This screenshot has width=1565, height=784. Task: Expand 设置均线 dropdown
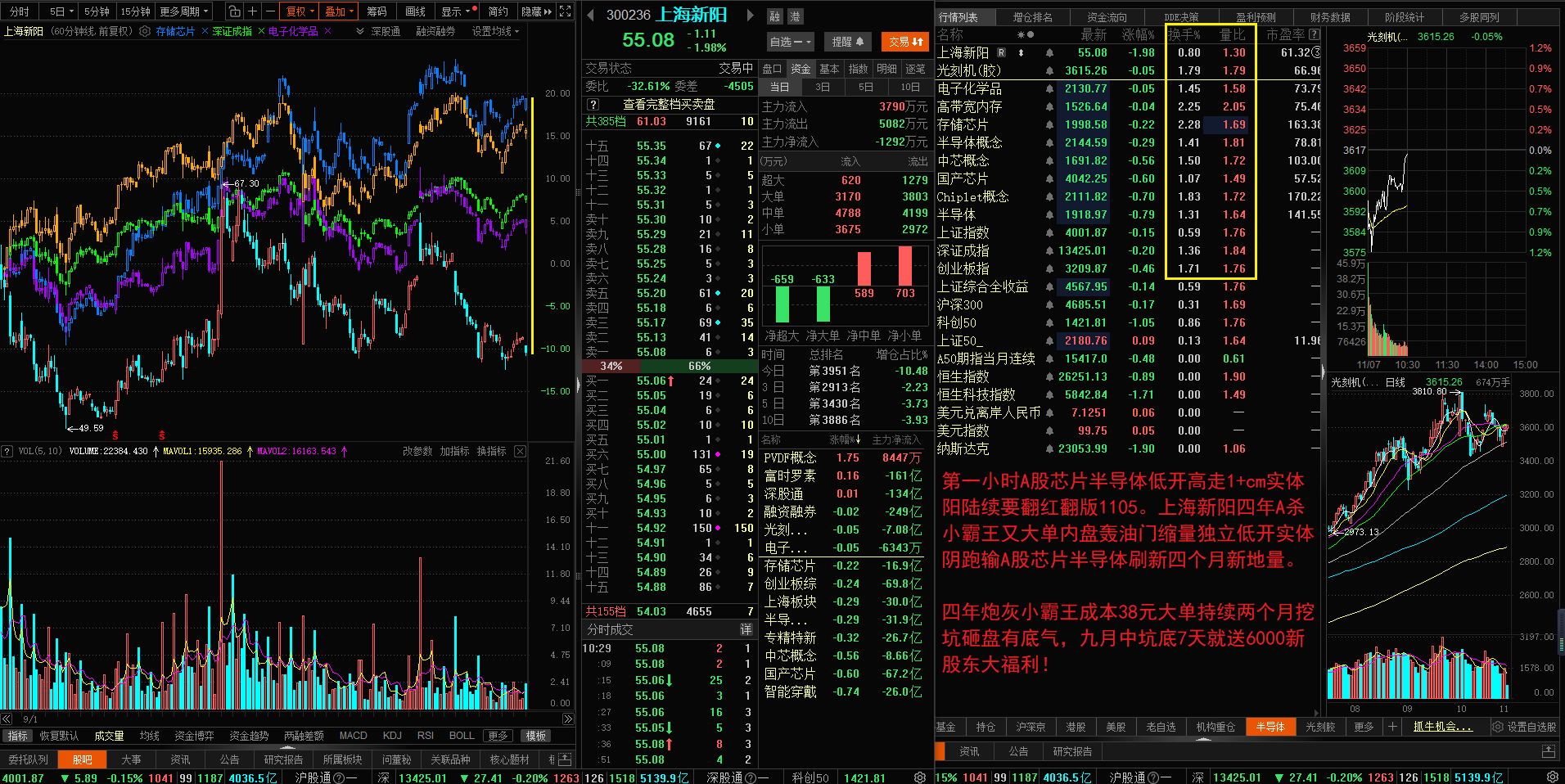click(x=495, y=31)
